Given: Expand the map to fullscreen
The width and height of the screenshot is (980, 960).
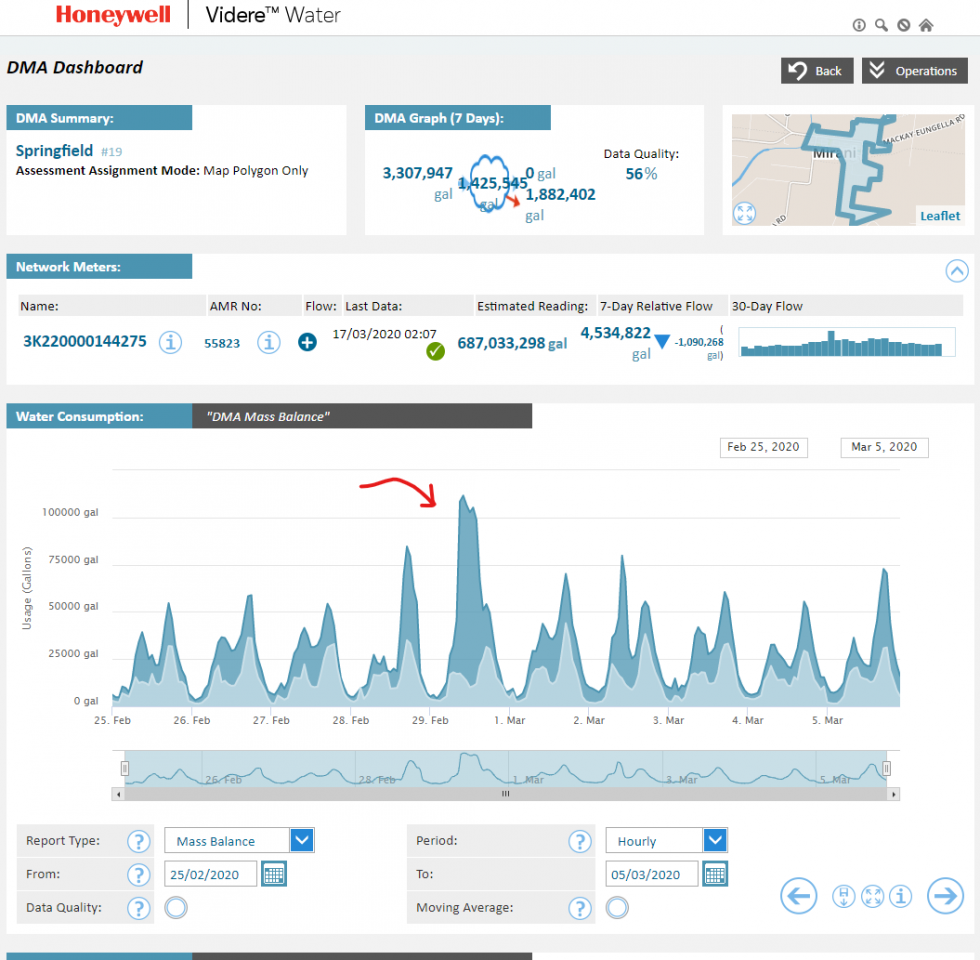Looking at the screenshot, I should [744, 213].
